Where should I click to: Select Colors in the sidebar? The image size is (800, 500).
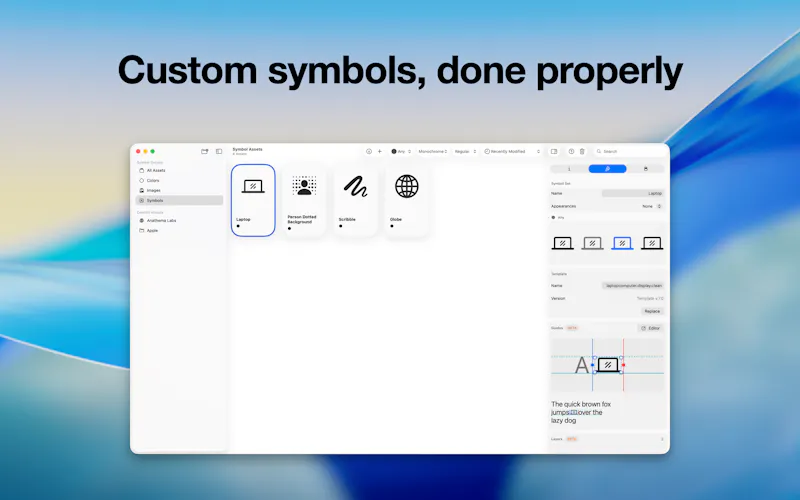click(x=179, y=181)
